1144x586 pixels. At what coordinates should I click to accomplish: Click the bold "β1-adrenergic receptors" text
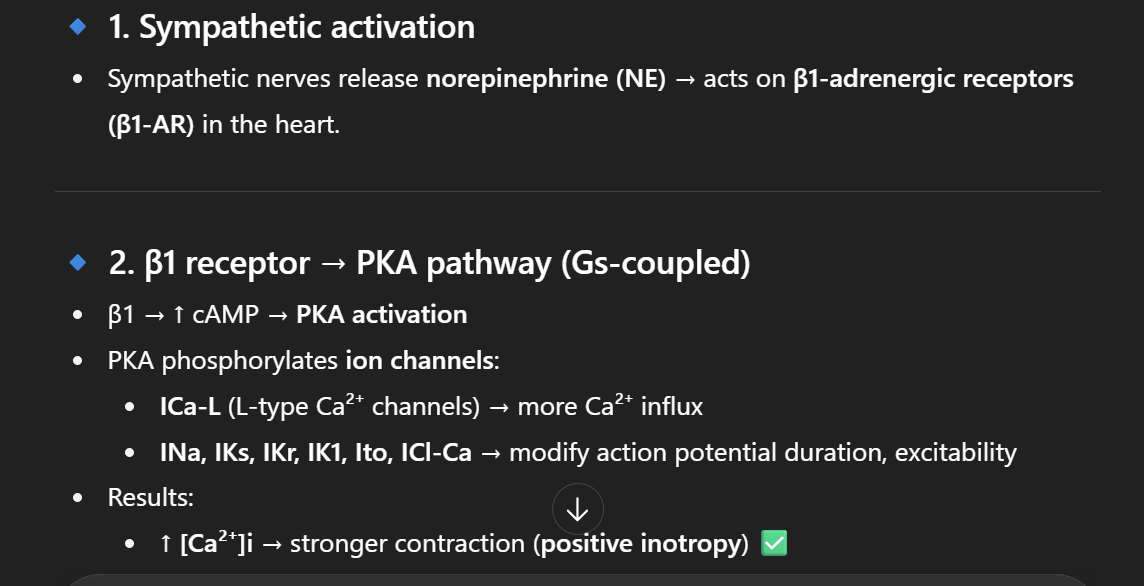point(932,79)
